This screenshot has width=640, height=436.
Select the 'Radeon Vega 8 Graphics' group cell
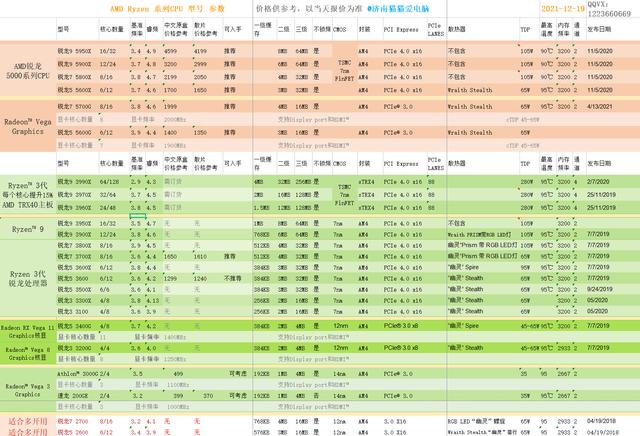point(28,354)
